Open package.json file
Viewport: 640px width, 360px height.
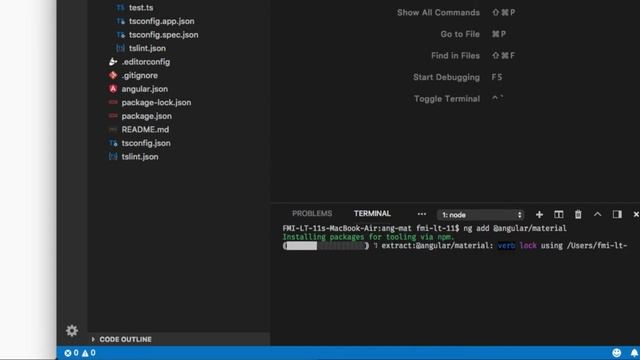click(147, 116)
